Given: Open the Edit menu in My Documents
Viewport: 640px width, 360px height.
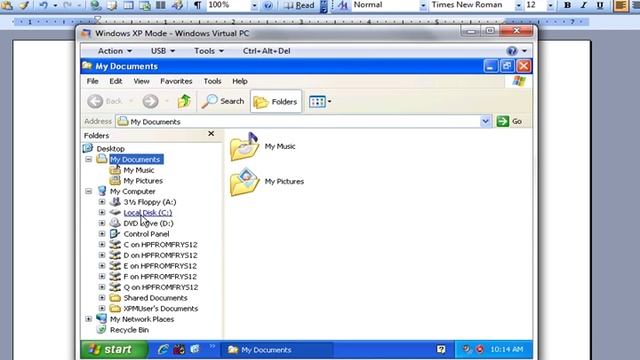Looking at the screenshot, I should click(116, 81).
